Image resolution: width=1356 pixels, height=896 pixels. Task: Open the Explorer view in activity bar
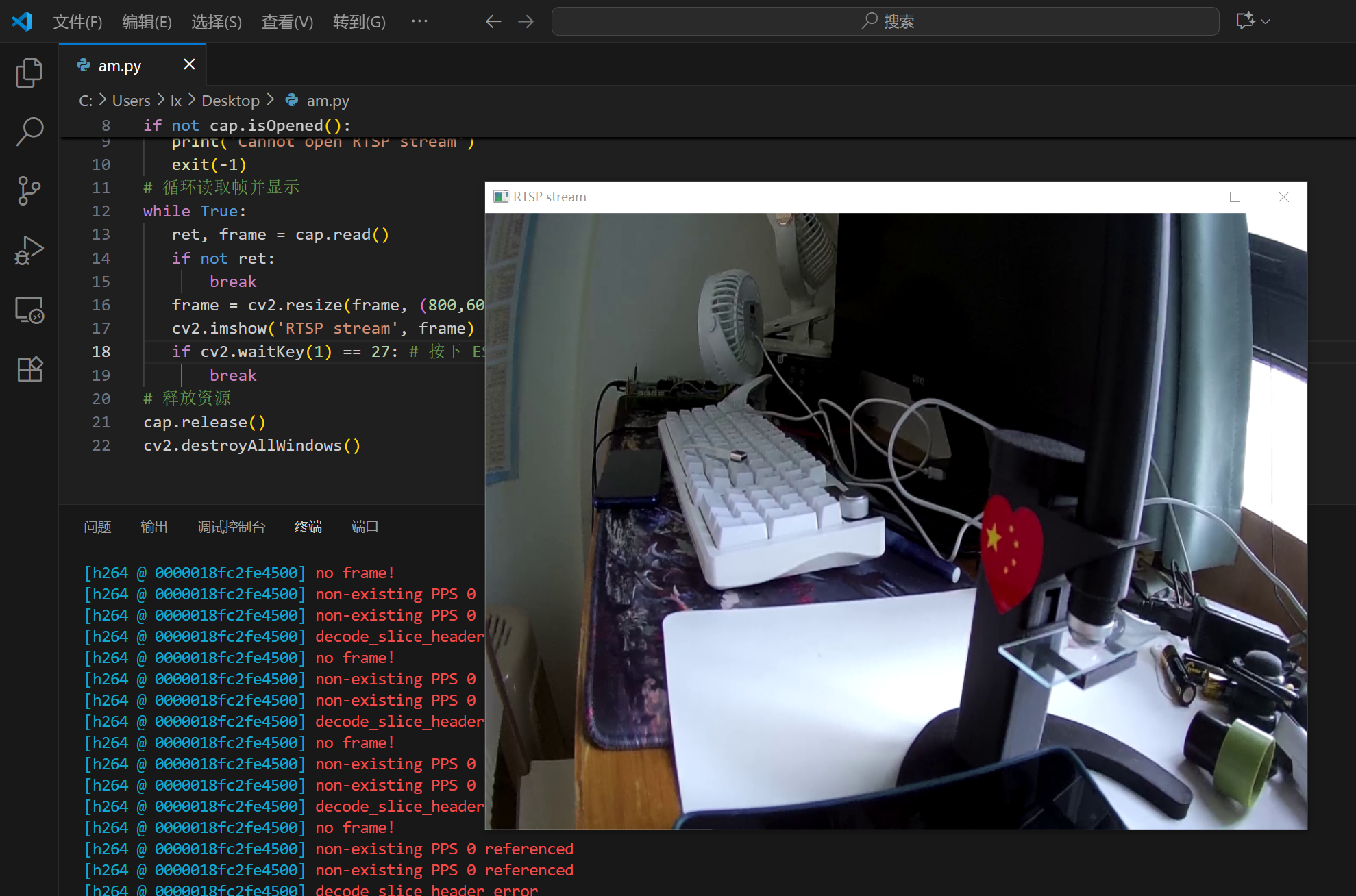pos(29,73)
